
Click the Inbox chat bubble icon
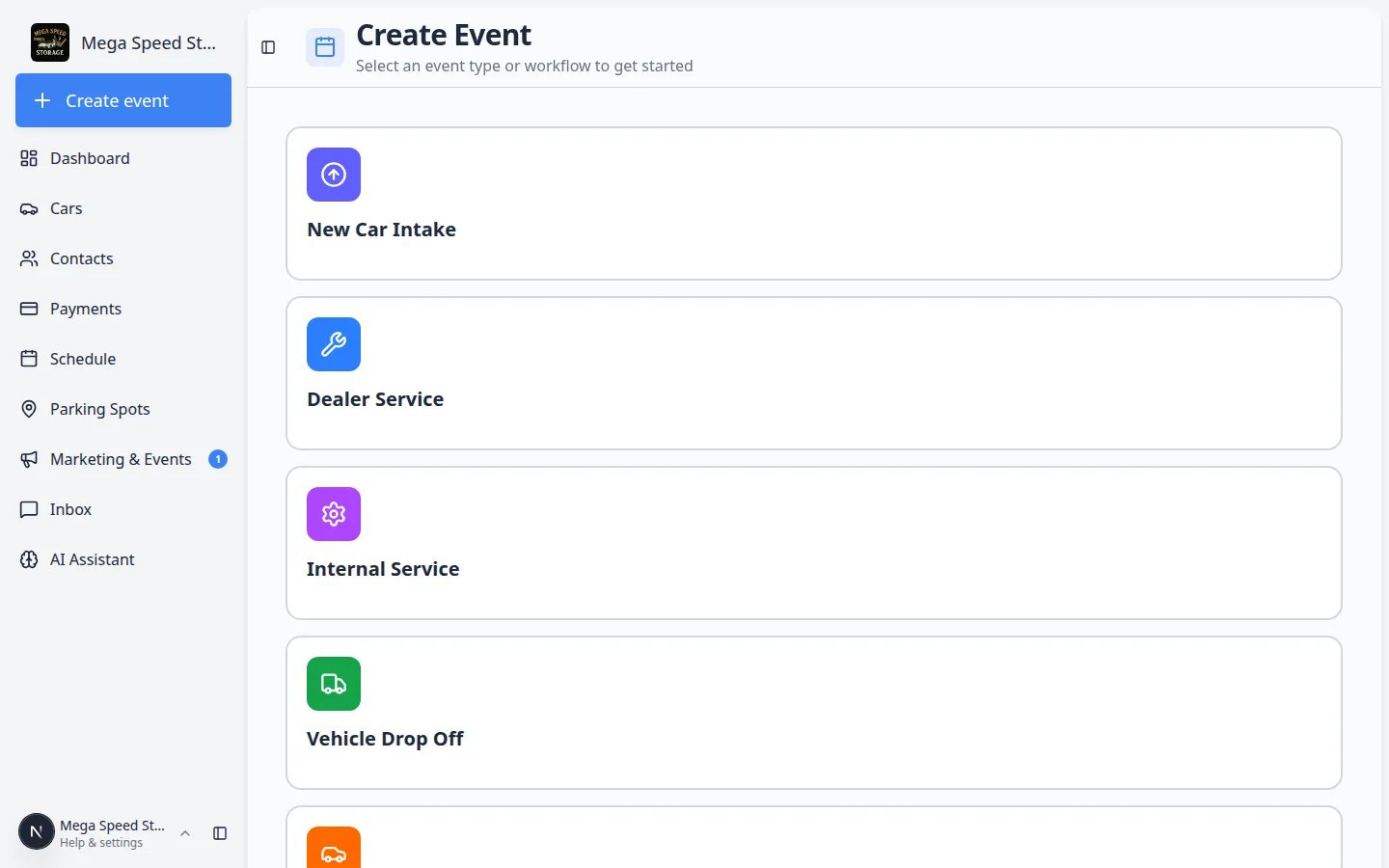pos(29,509)
